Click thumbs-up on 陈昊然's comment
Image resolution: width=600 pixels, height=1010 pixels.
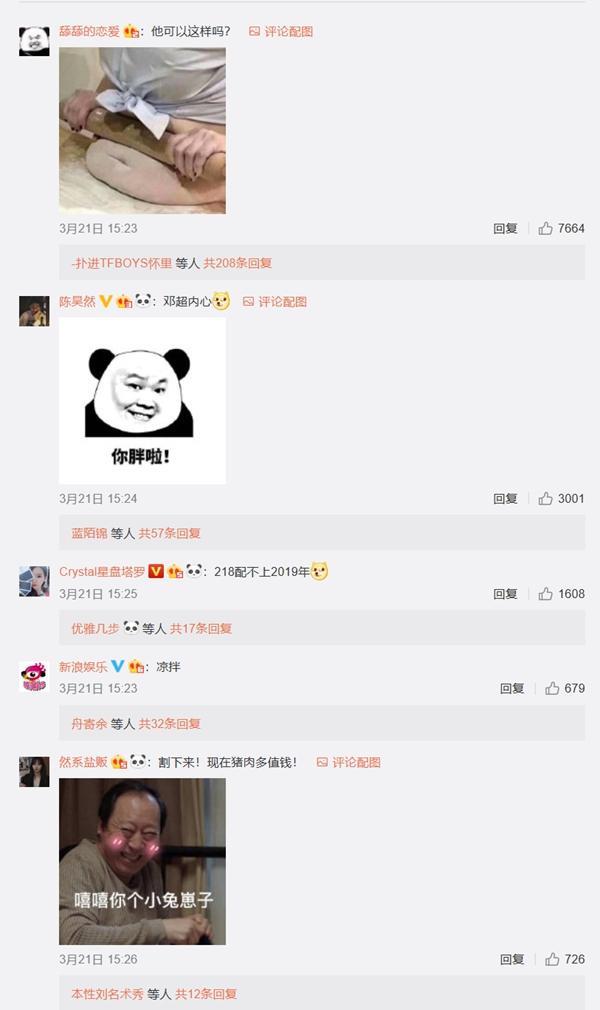pyautogui.click(x=546, y=499)
